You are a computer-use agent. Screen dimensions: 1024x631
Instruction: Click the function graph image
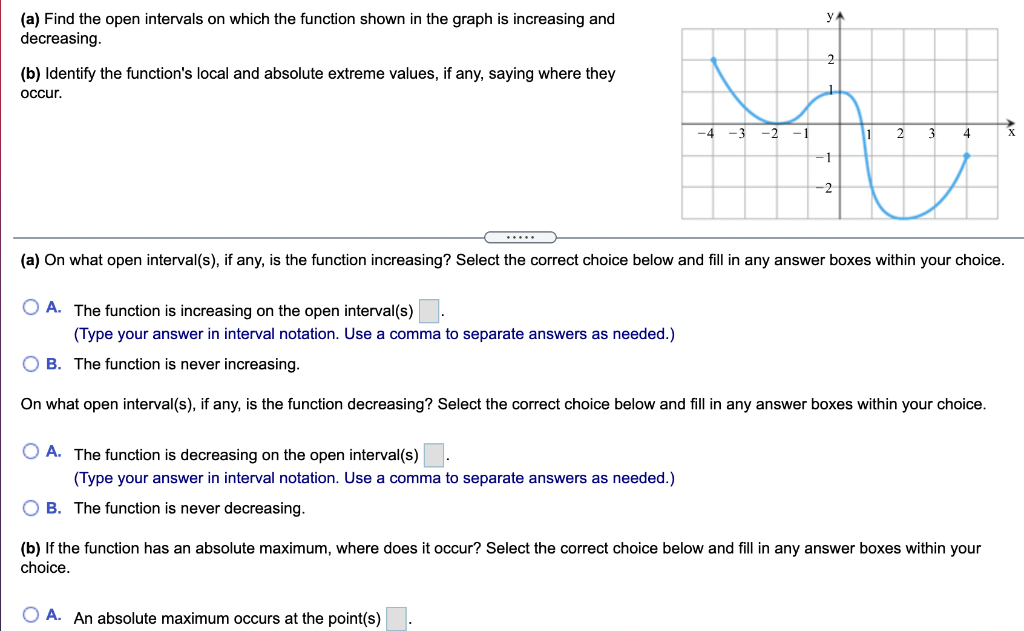pos(840,115)
